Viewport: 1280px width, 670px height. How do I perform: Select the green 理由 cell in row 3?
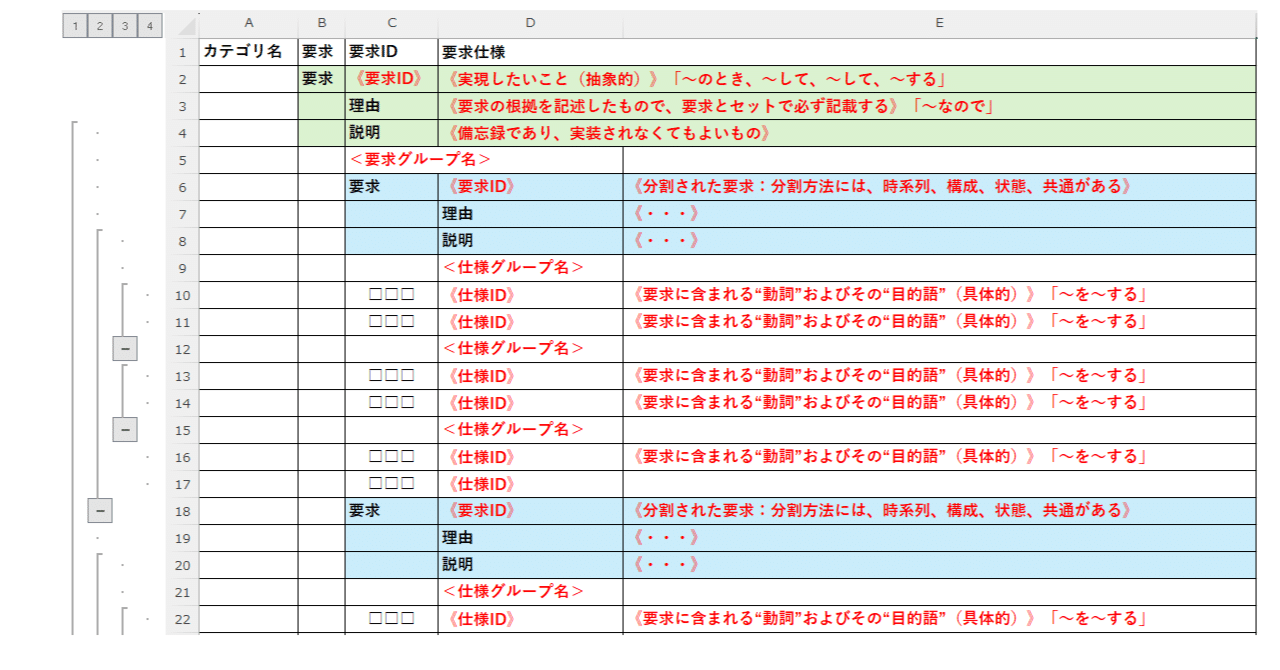pos(391,106)
